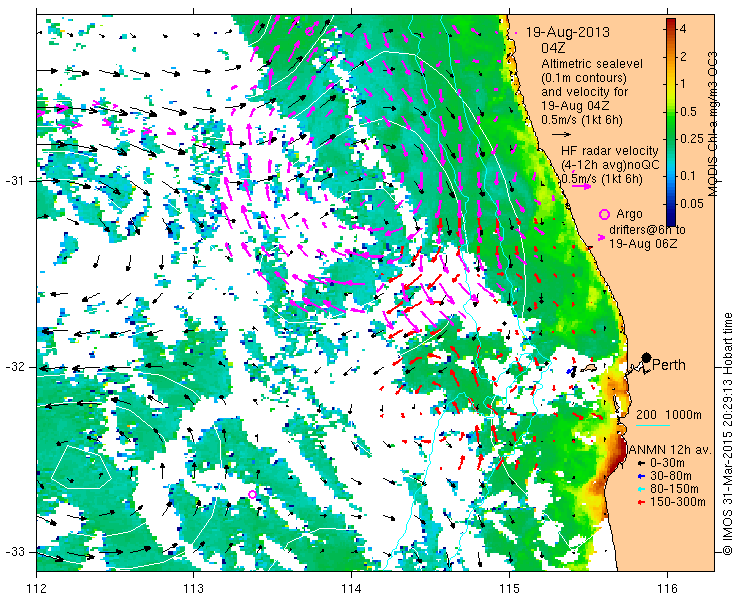
Task: Click the 19-Aug-2013 date text
Action: pos(568,33)
